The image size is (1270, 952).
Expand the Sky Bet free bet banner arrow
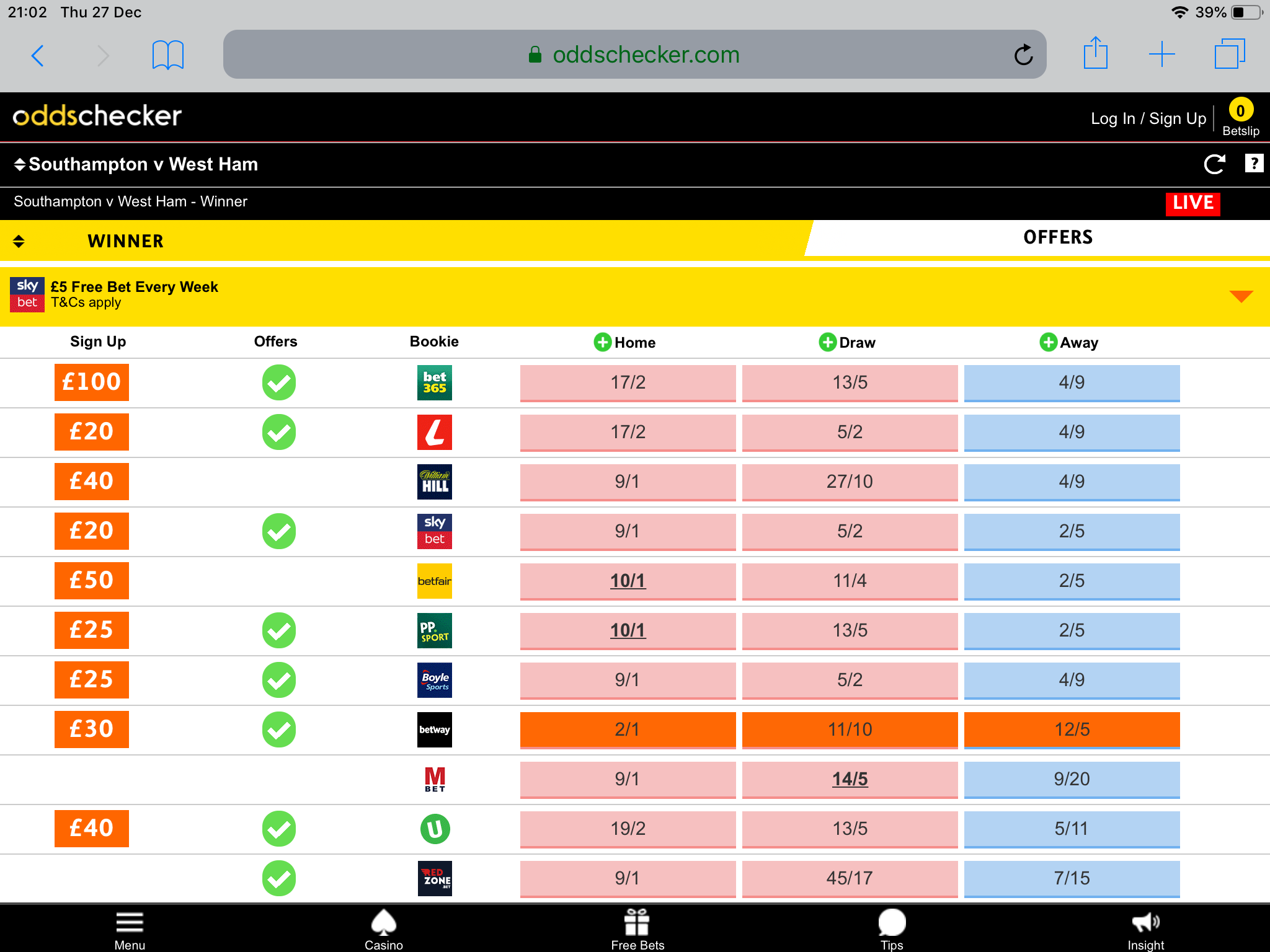pyautogui.click(x=1241, y=296)
